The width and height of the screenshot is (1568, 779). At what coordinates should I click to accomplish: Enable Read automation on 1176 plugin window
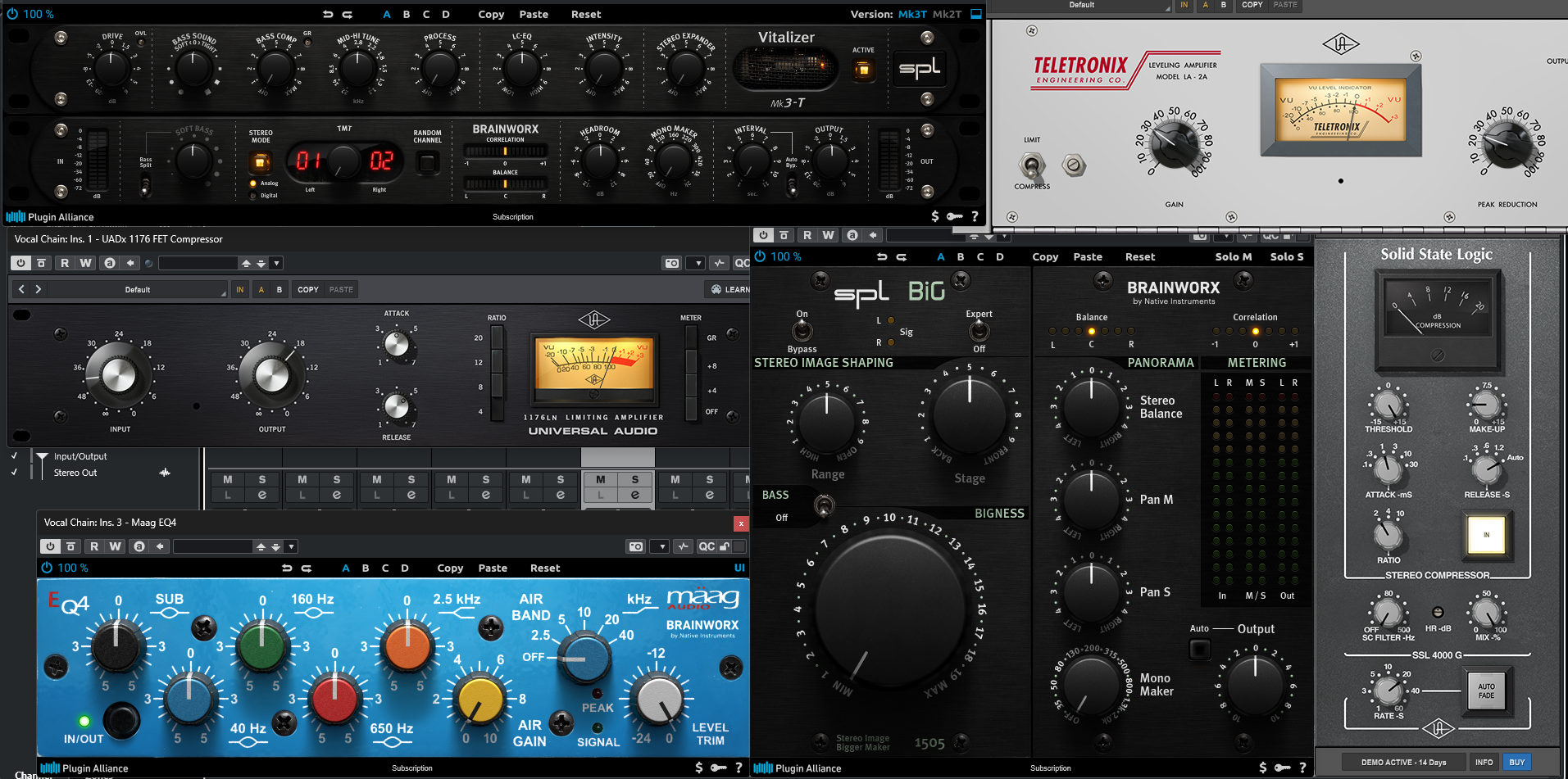tap(65, 263)
